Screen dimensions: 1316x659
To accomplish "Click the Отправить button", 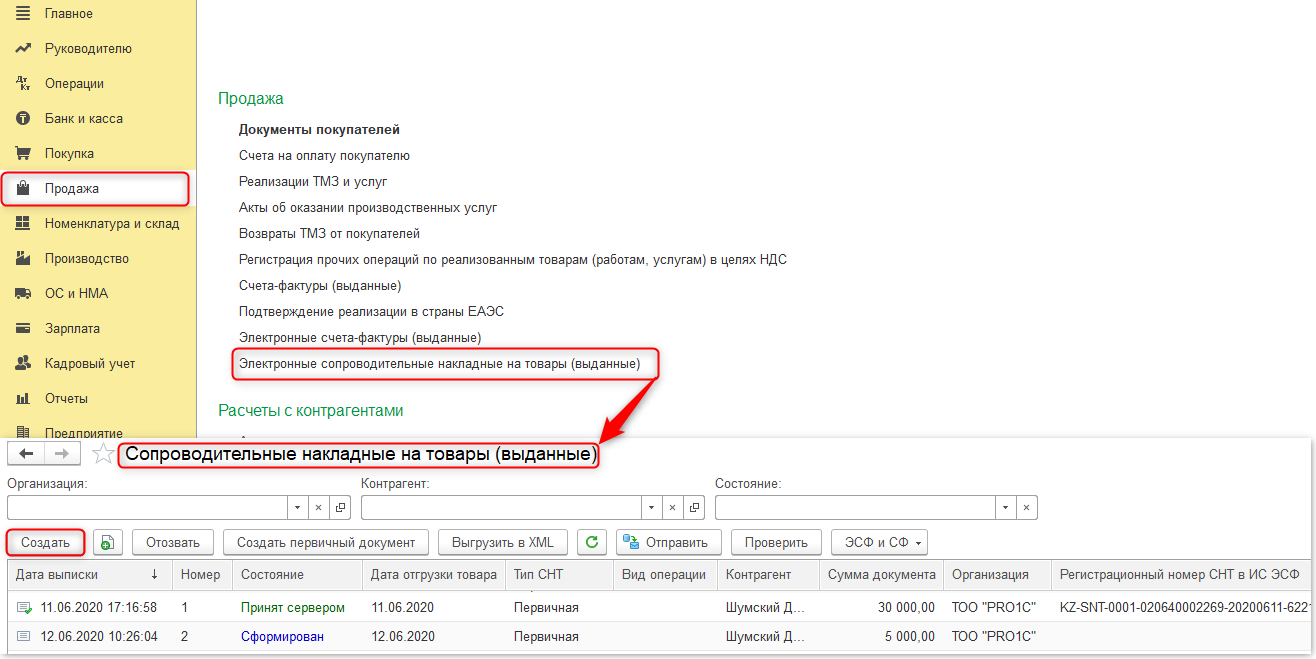I will pyautogui.click(x=668, y=542).
